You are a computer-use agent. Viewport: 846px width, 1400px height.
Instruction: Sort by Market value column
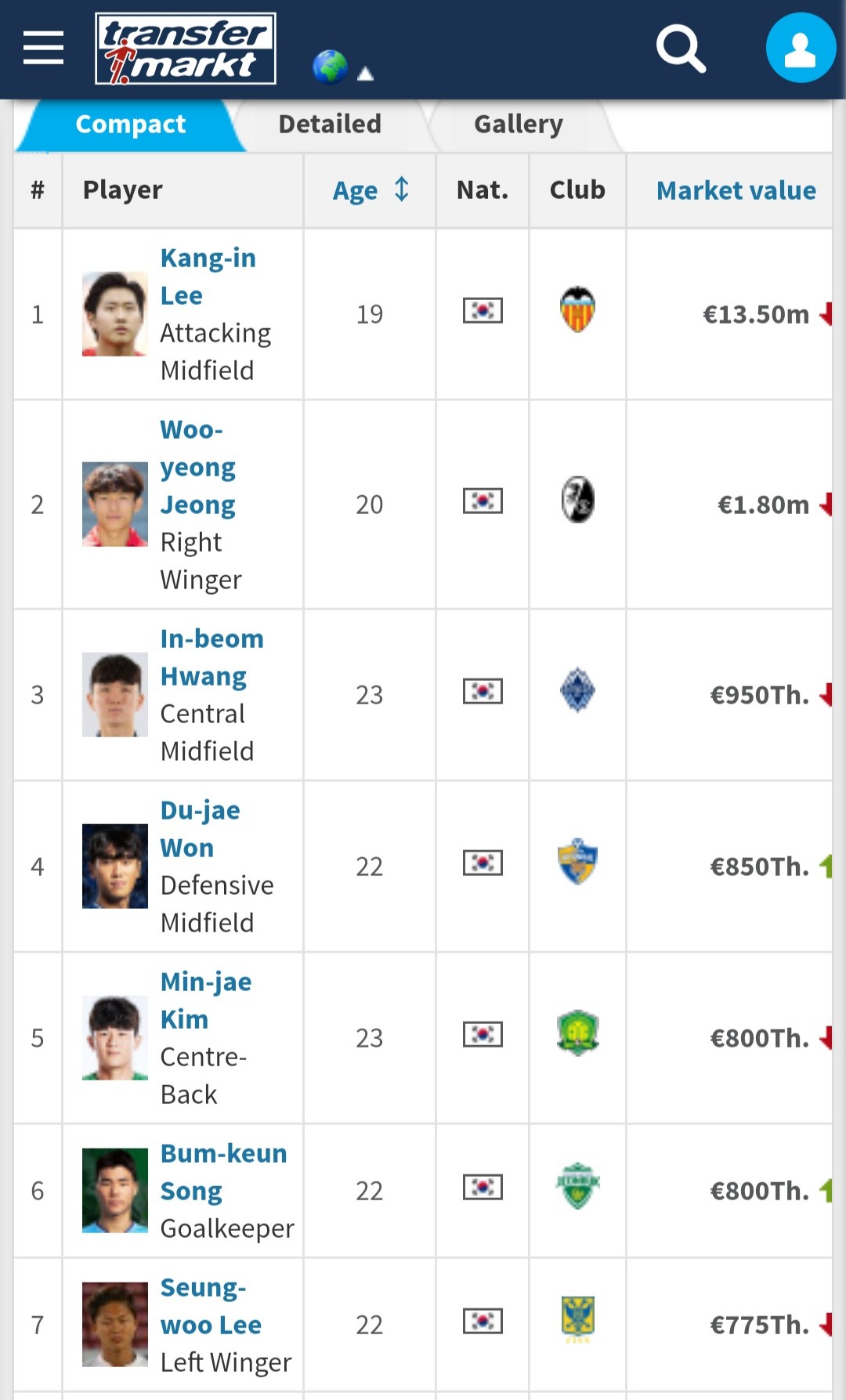point(736,190)
